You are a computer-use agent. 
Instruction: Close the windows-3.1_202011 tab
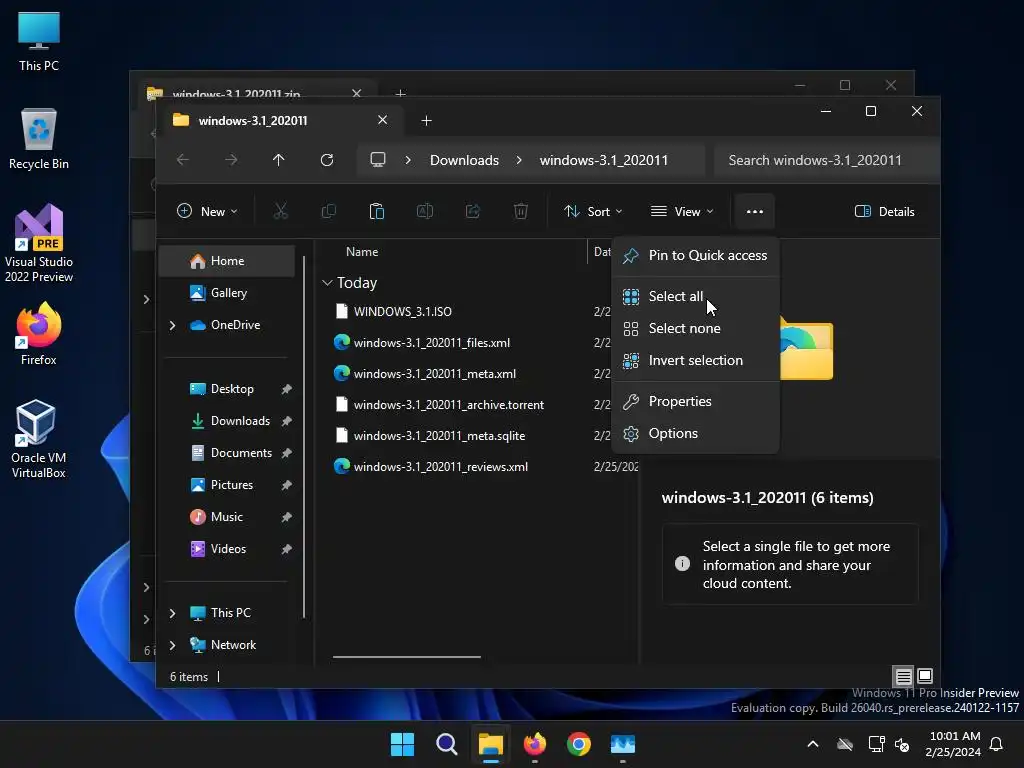coord(383,120)
